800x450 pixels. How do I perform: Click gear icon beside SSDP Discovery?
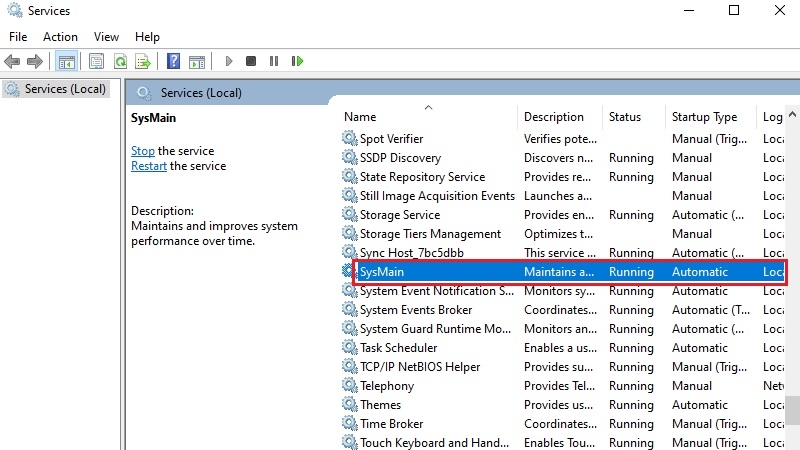pos(349,157)
